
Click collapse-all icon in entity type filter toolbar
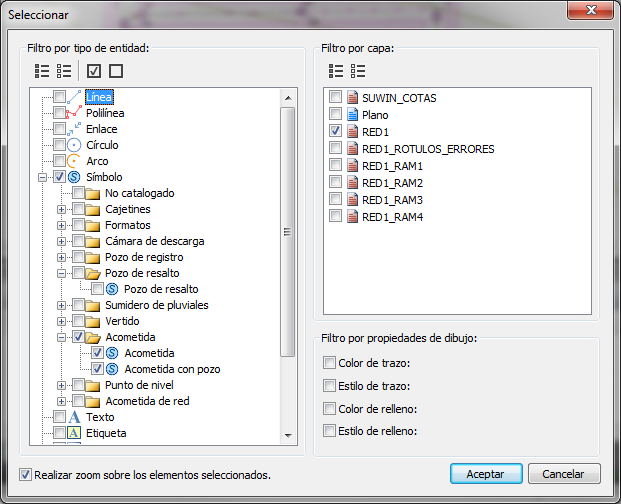pyautogui.click(x=64, y=71)
